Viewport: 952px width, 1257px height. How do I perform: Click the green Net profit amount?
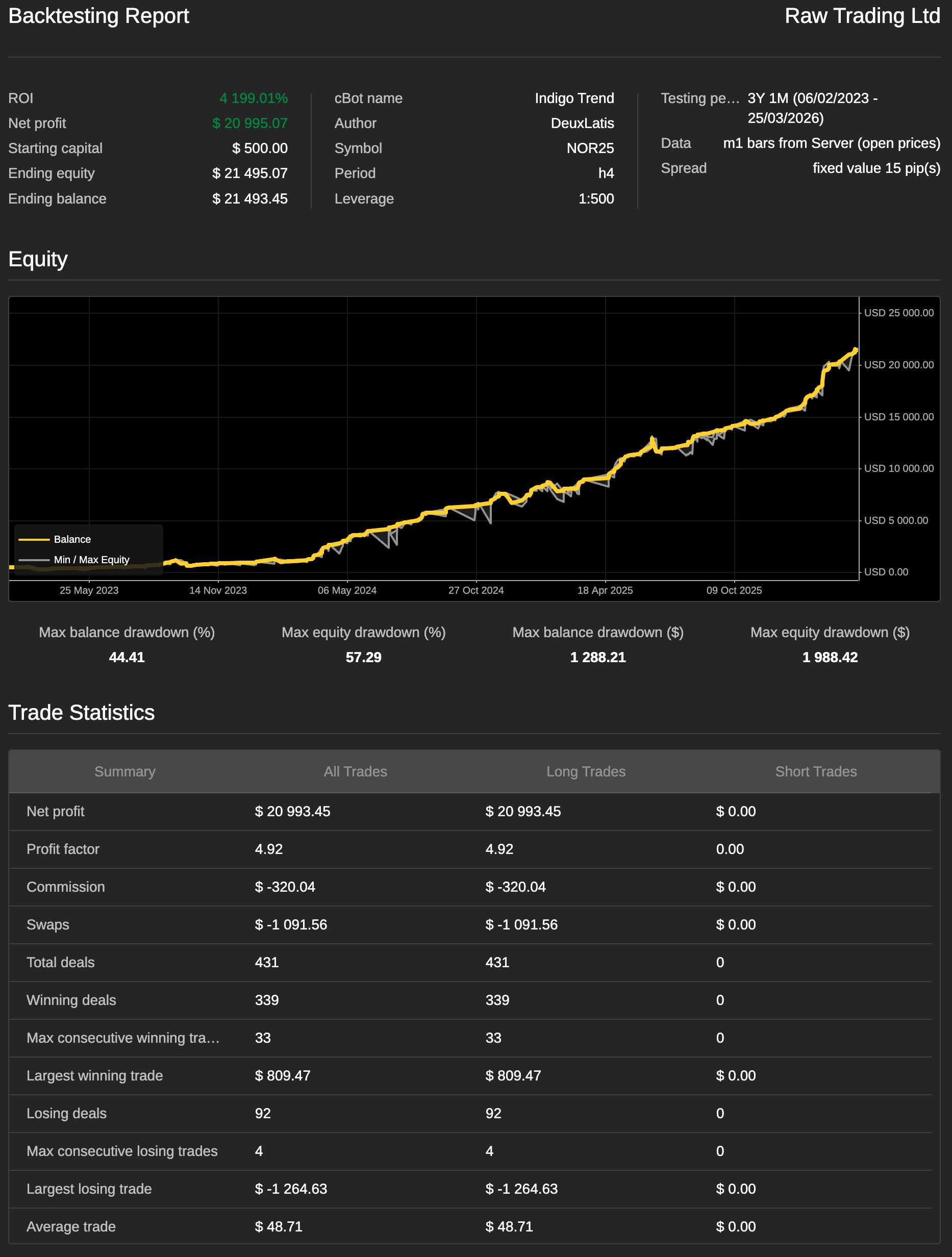click(249, 123)
